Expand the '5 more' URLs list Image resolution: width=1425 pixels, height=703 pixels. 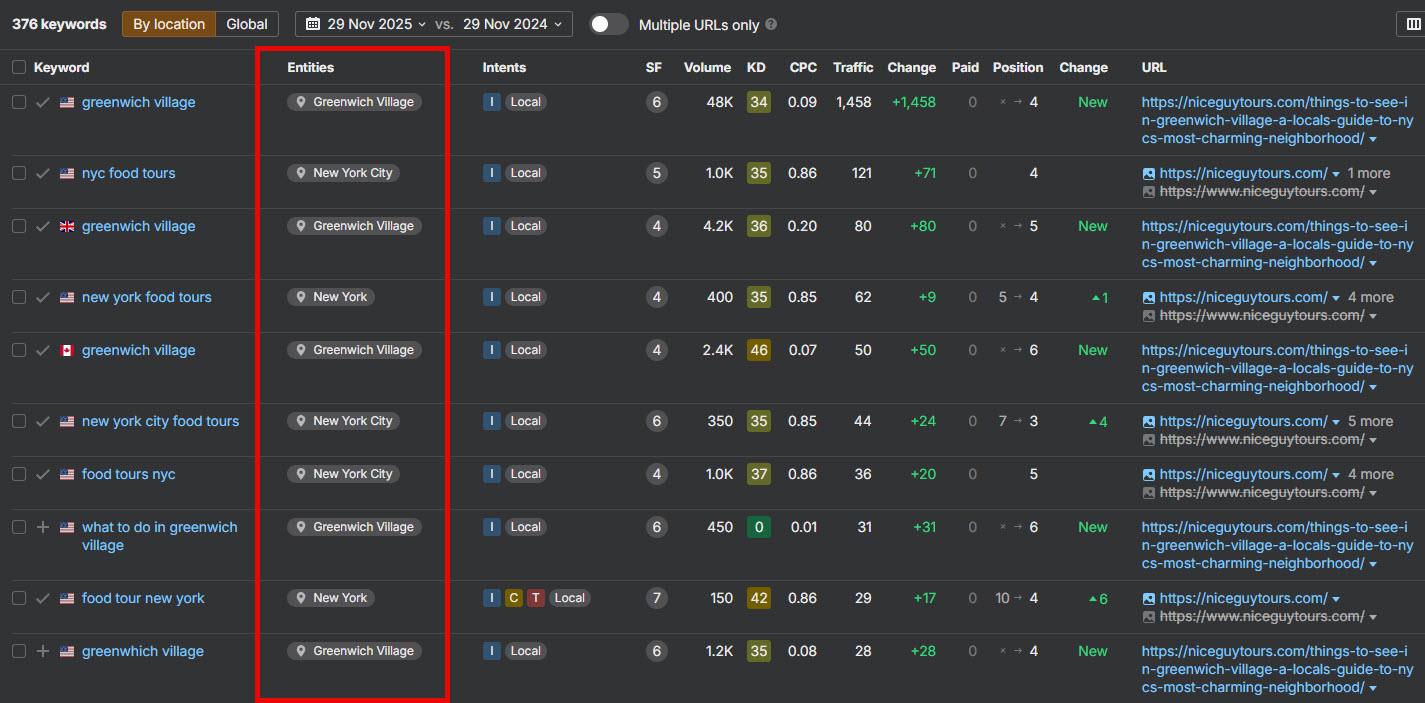pyautogui.click(x=1370, y=421)
